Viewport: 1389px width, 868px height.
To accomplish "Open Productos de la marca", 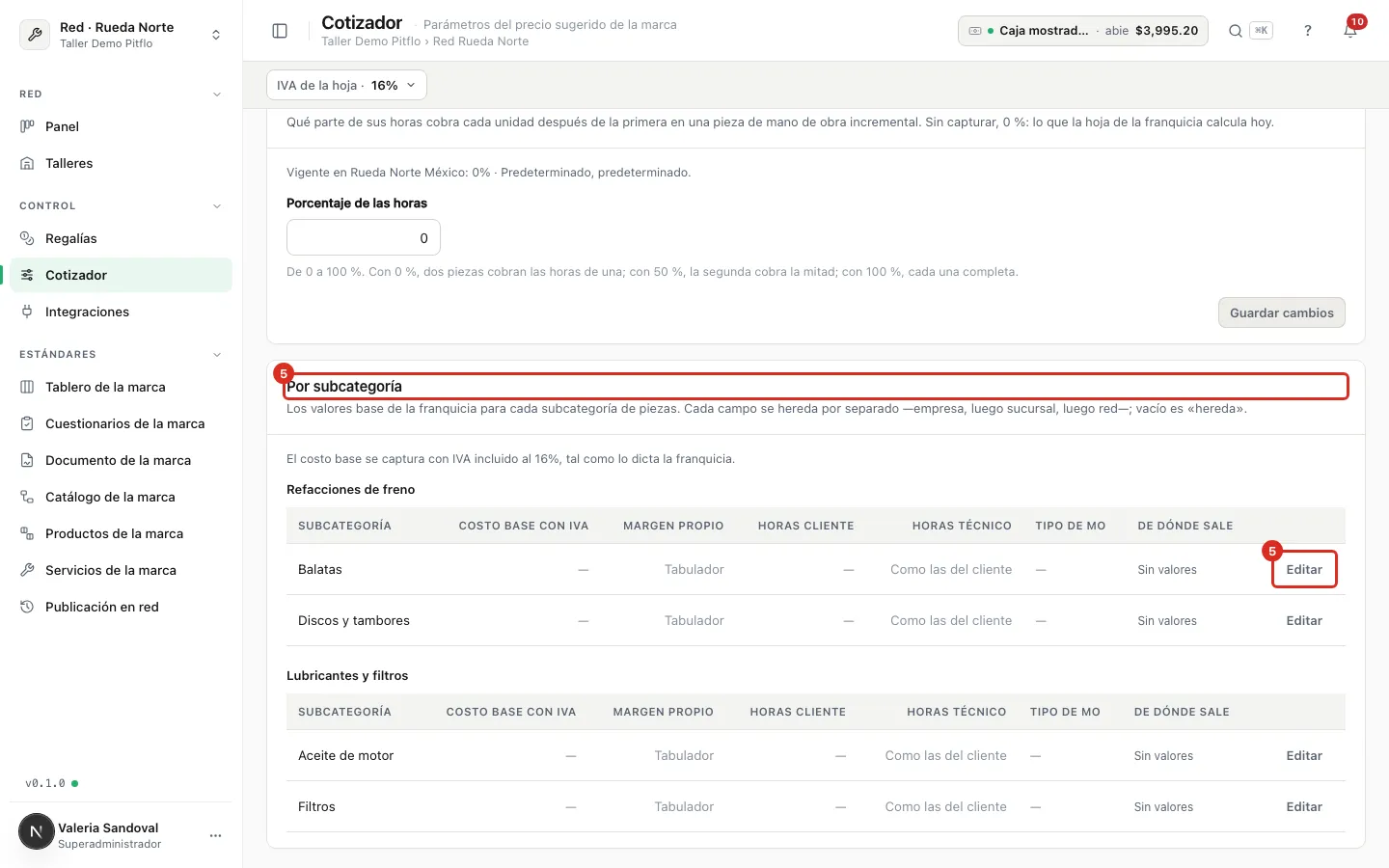I will (x=121, y=533).
